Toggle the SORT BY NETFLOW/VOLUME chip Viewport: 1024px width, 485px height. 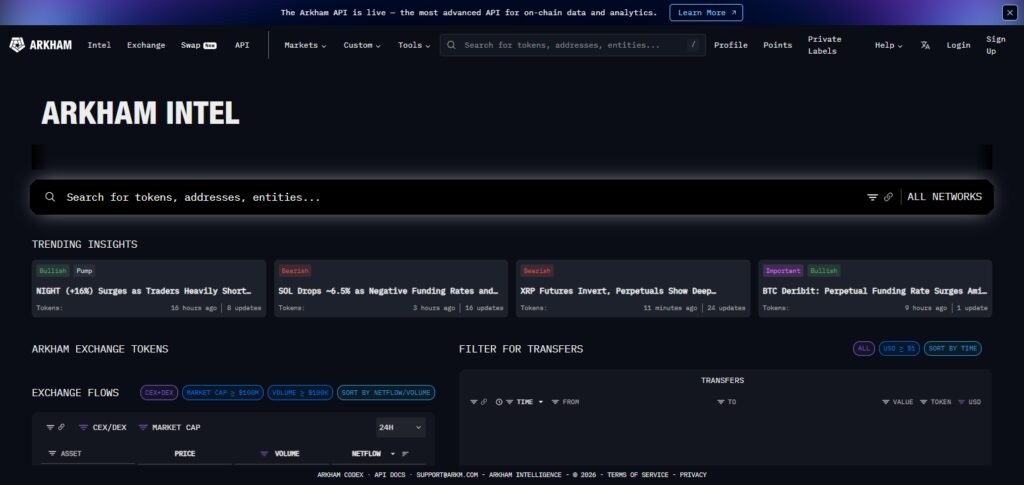click(386, 393)
